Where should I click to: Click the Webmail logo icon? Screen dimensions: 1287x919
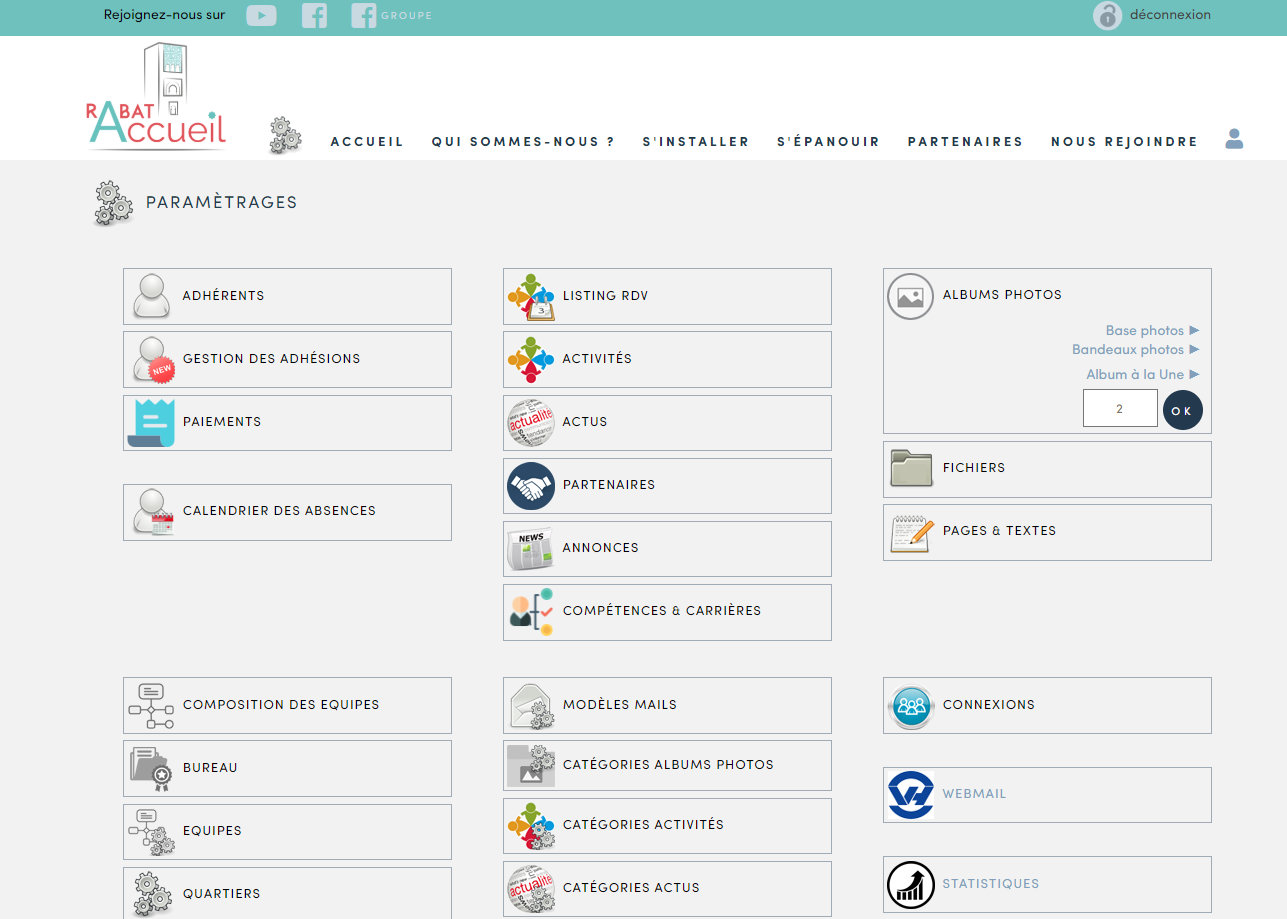910,795
